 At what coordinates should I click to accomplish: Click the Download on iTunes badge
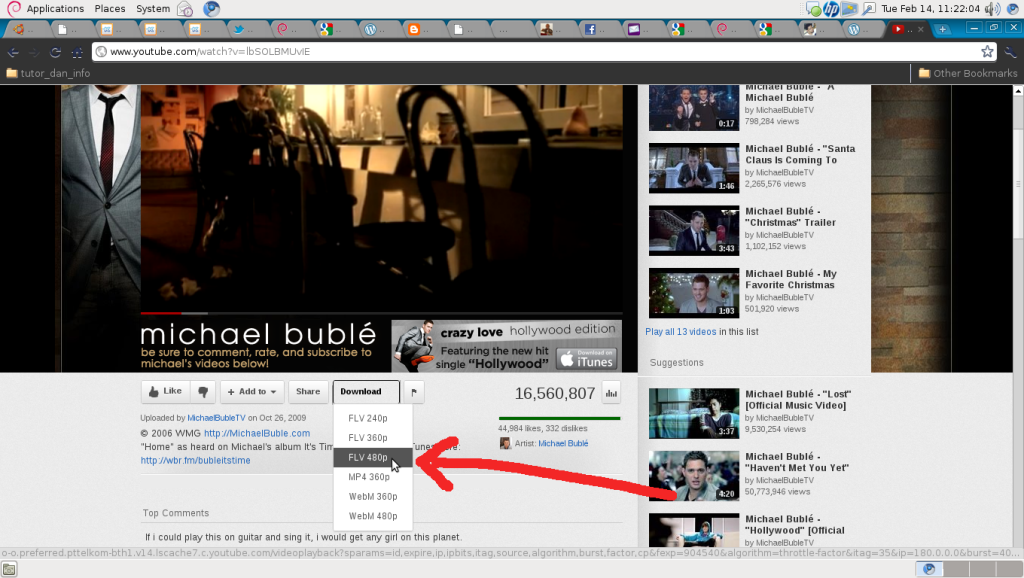pos(587,359)
